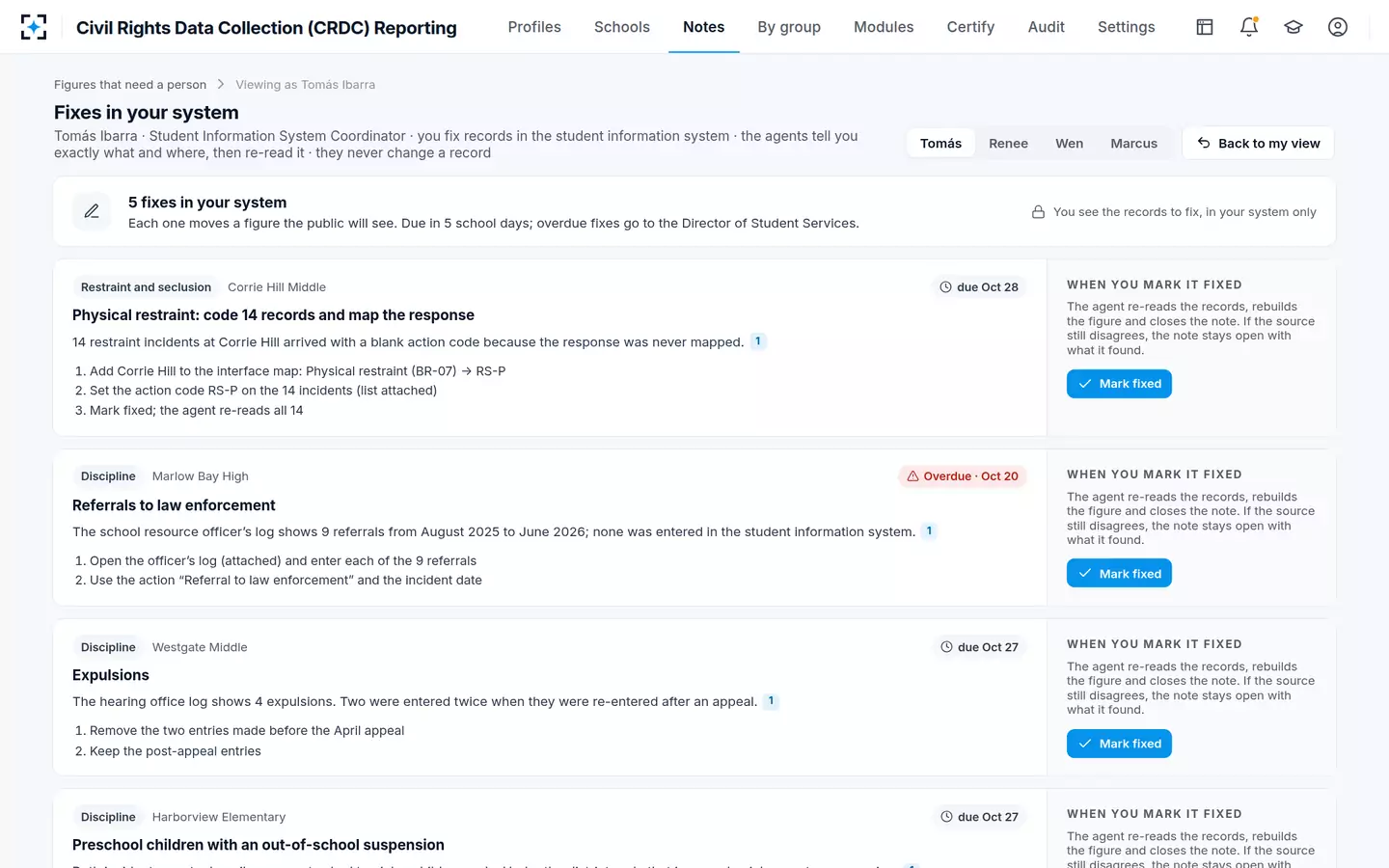Mark the Corrie Hill restraint note fixed
This screenshot has height=868, width=1389.
click(1119, 384)
